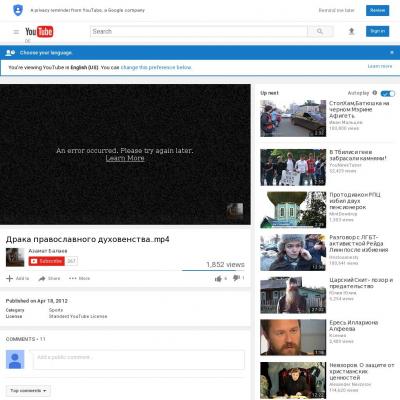Toggle the Autoplay switch
400x400 pixels.
(x=388, y=93)
